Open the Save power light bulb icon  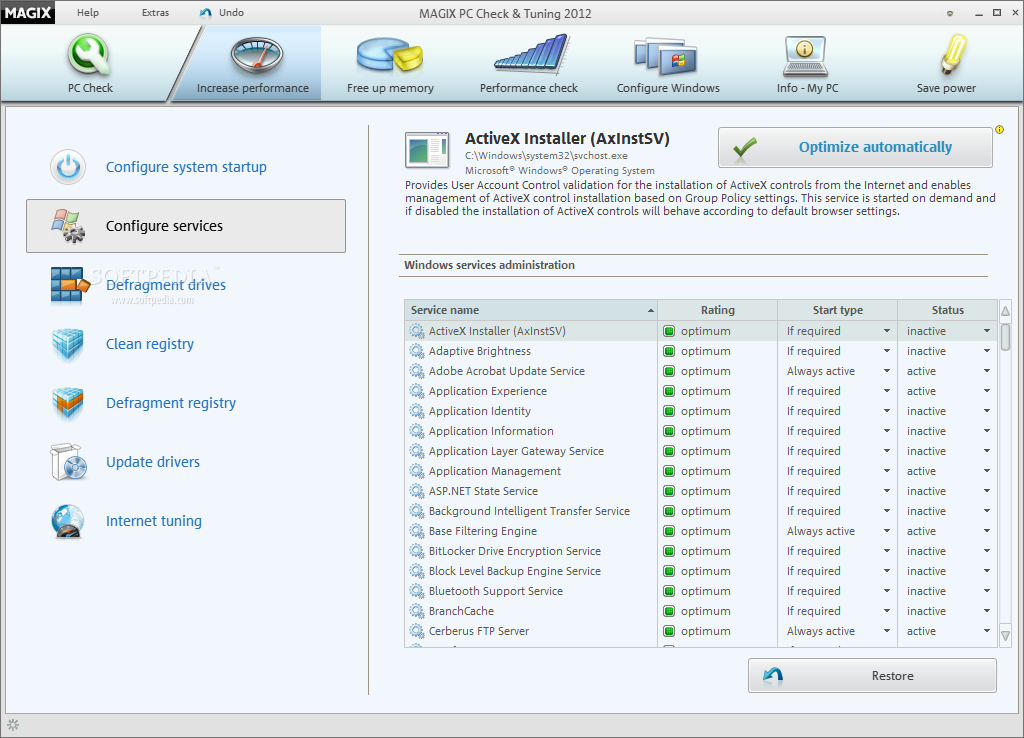(x=953, y=54)
